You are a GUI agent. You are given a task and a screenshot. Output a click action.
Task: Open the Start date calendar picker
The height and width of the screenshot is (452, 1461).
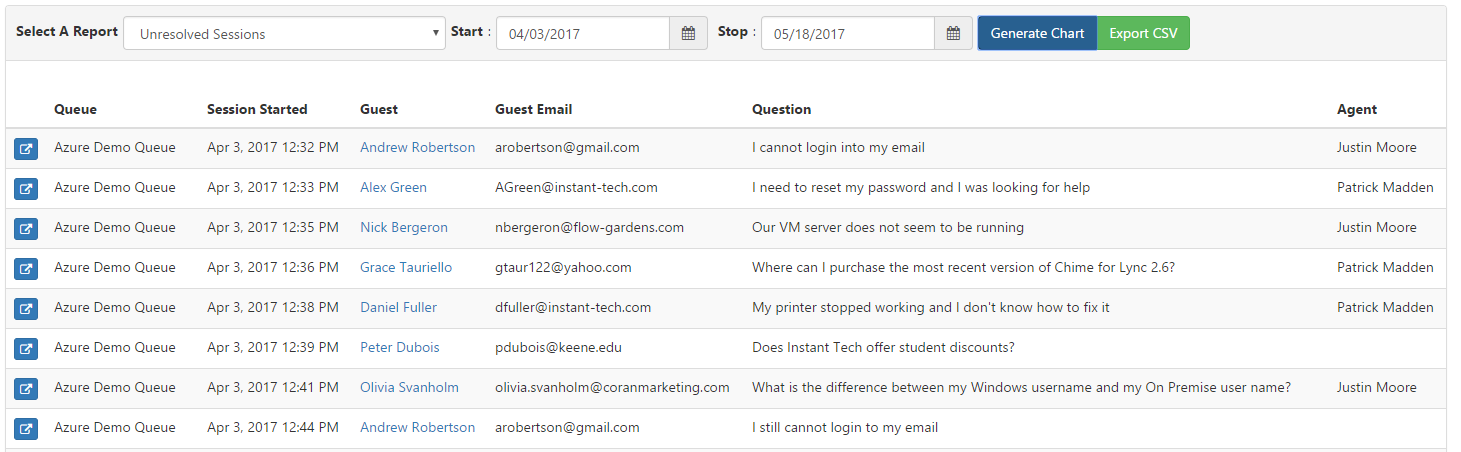(688, 33)
